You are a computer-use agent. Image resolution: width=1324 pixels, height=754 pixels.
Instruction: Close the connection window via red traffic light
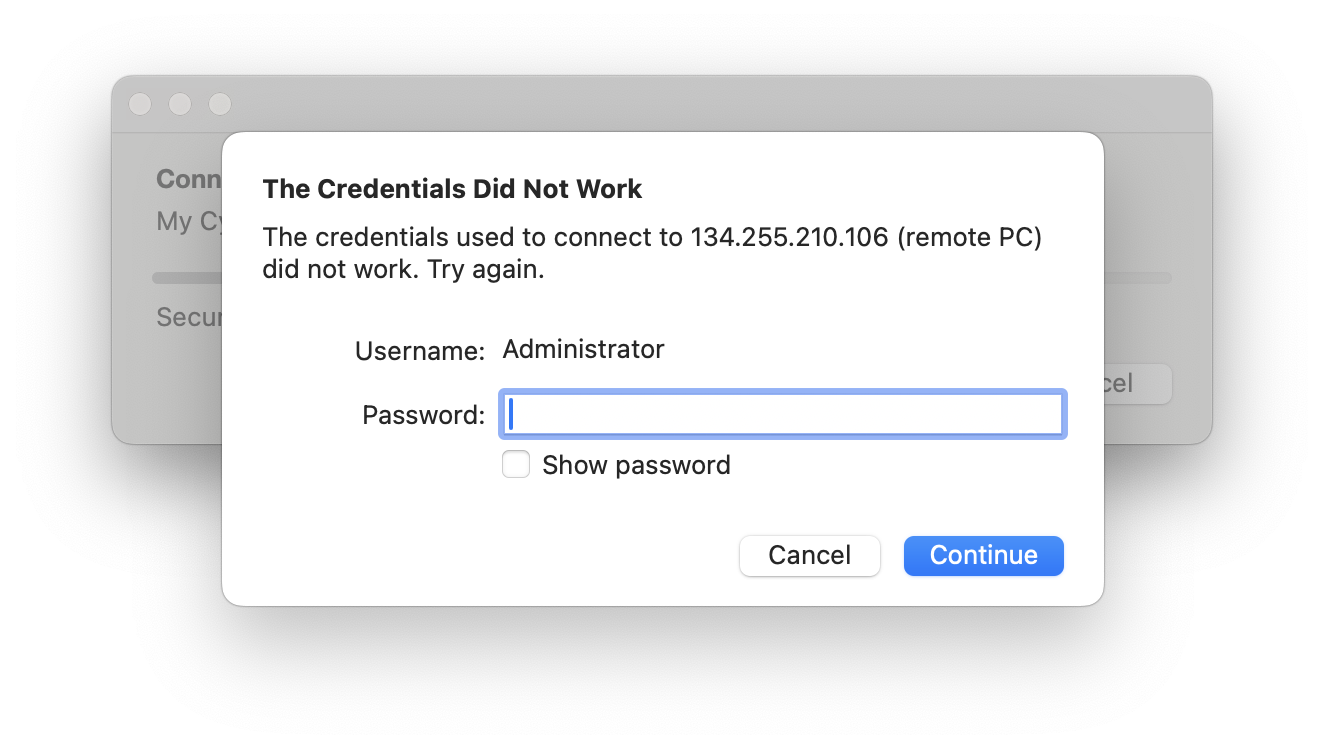pyautogui.click(x=140, y=104)
